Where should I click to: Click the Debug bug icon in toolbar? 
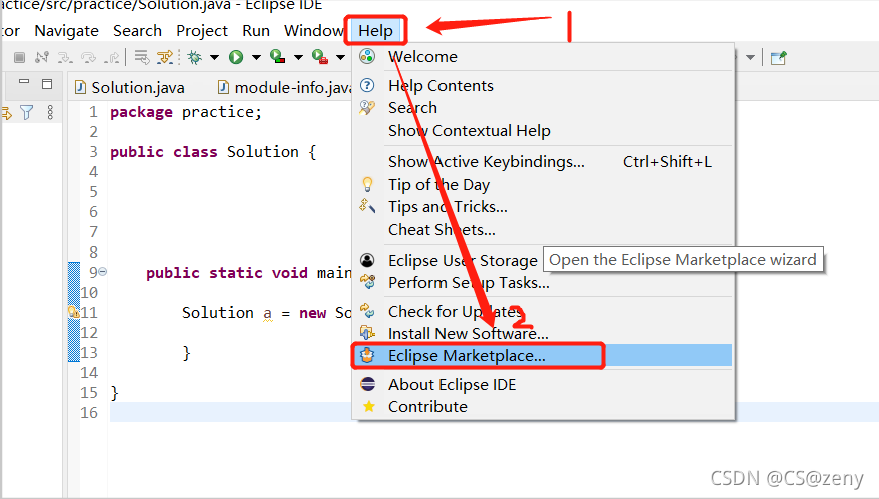click(x=193, y=57)
